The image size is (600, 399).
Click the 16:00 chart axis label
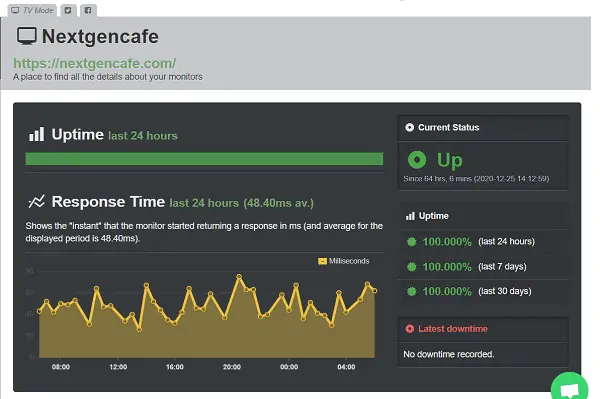175,367
